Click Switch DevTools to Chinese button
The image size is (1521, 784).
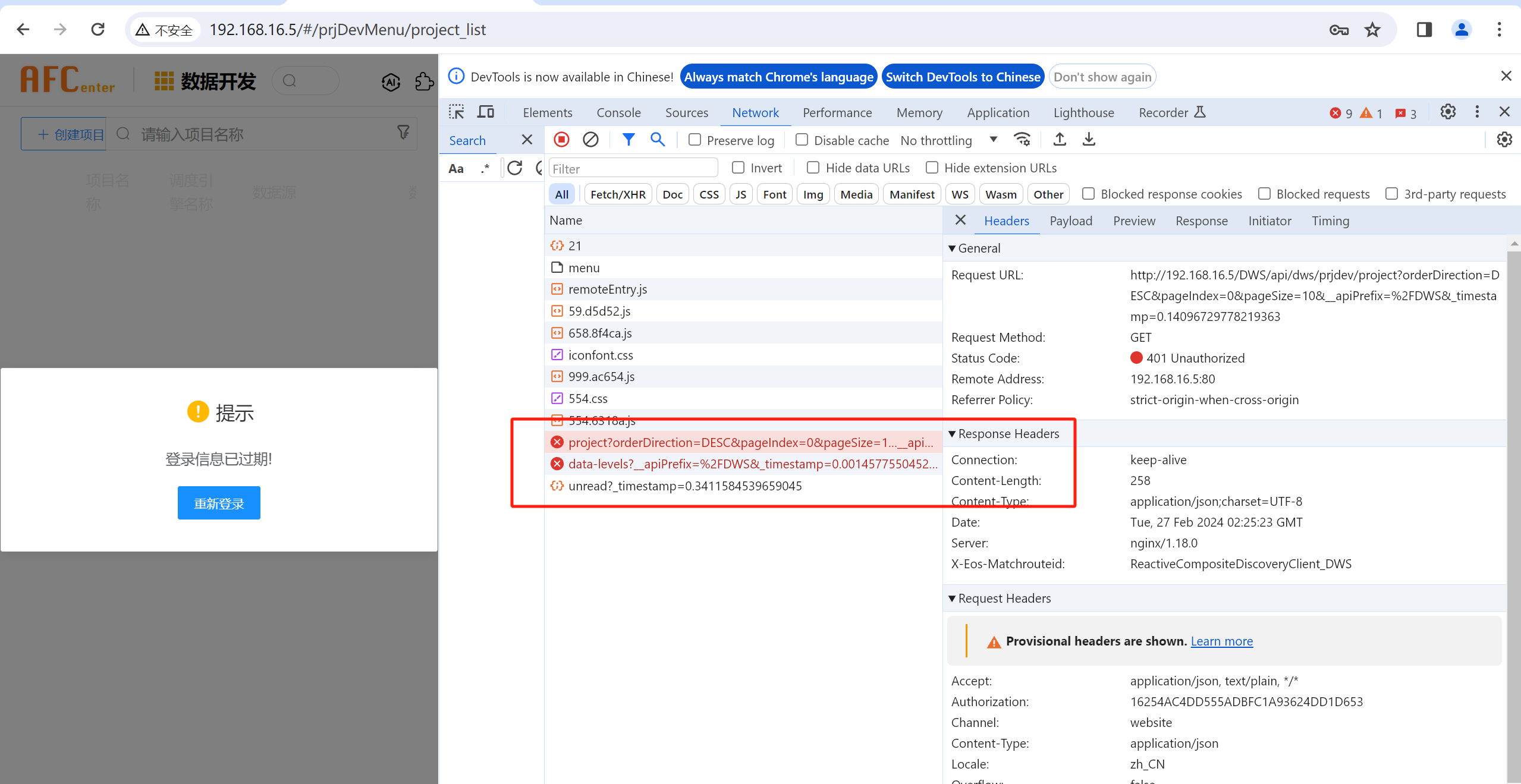pos(963,77)
